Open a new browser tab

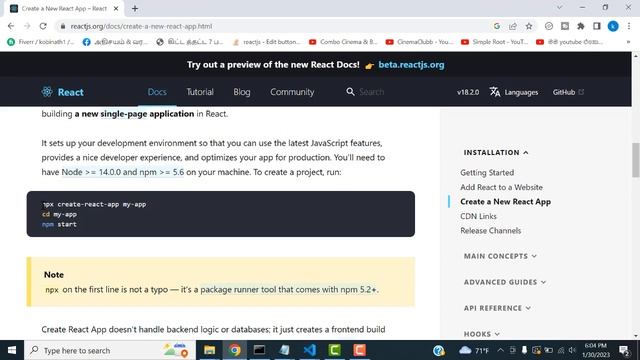[x=135, y=9]
